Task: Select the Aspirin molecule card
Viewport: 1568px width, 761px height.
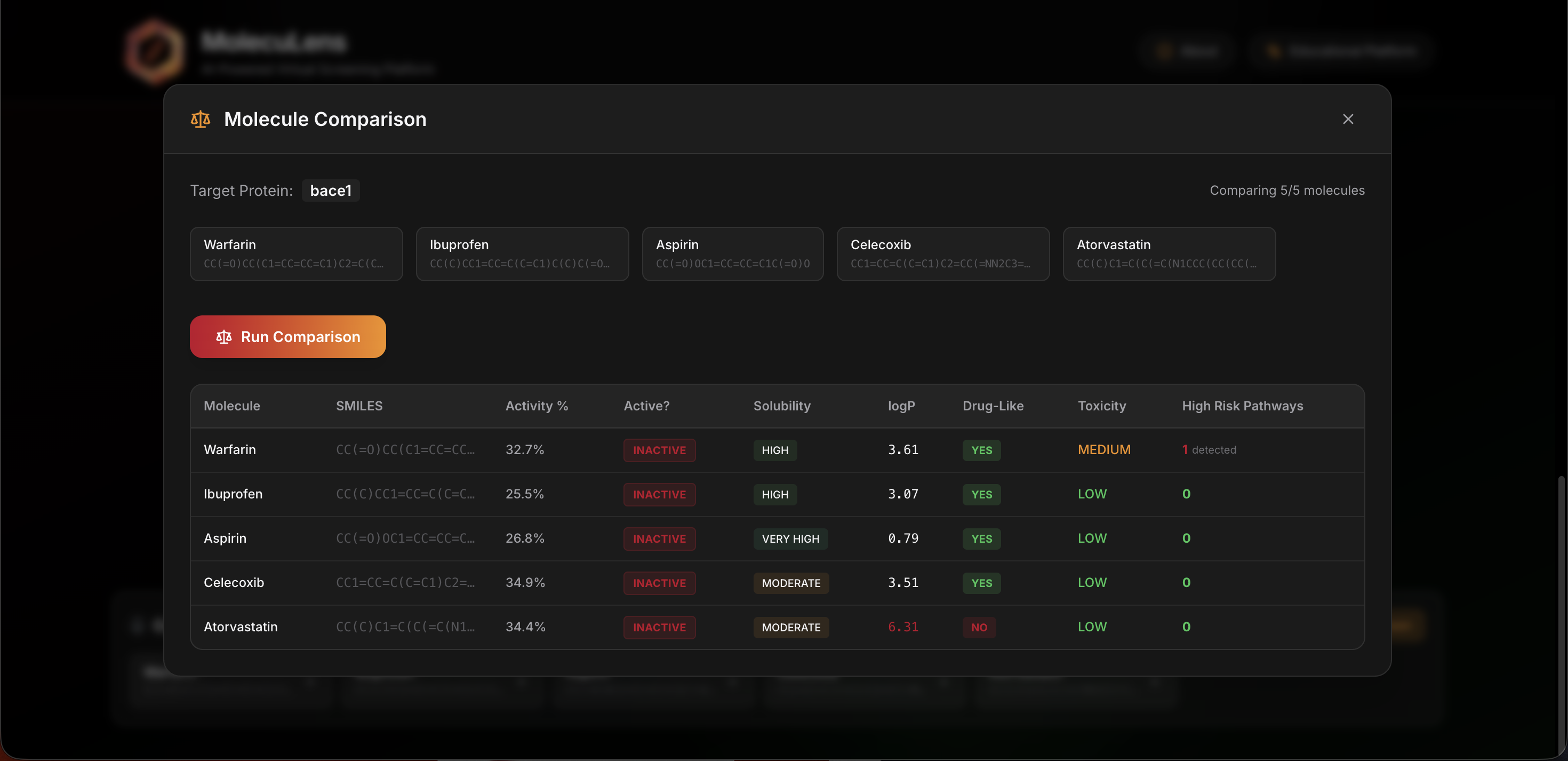Action: pyautogui.click(x=732, y=253)
